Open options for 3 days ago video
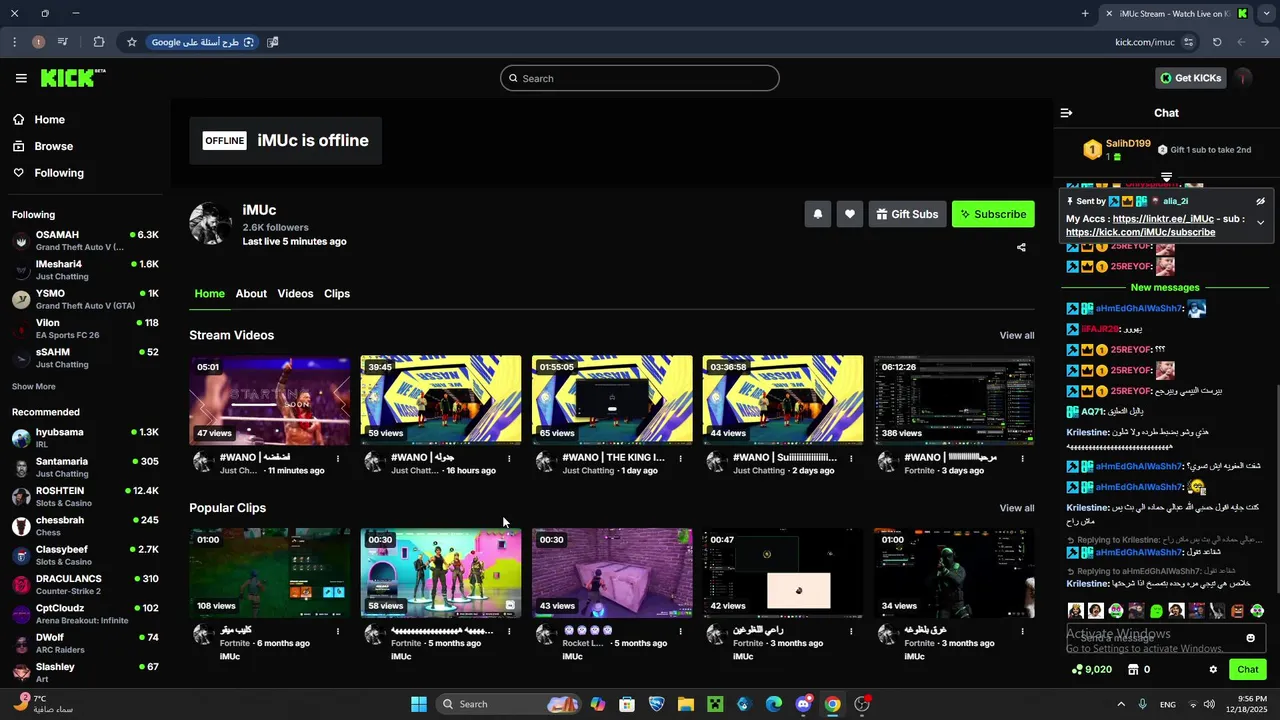 1022,459
